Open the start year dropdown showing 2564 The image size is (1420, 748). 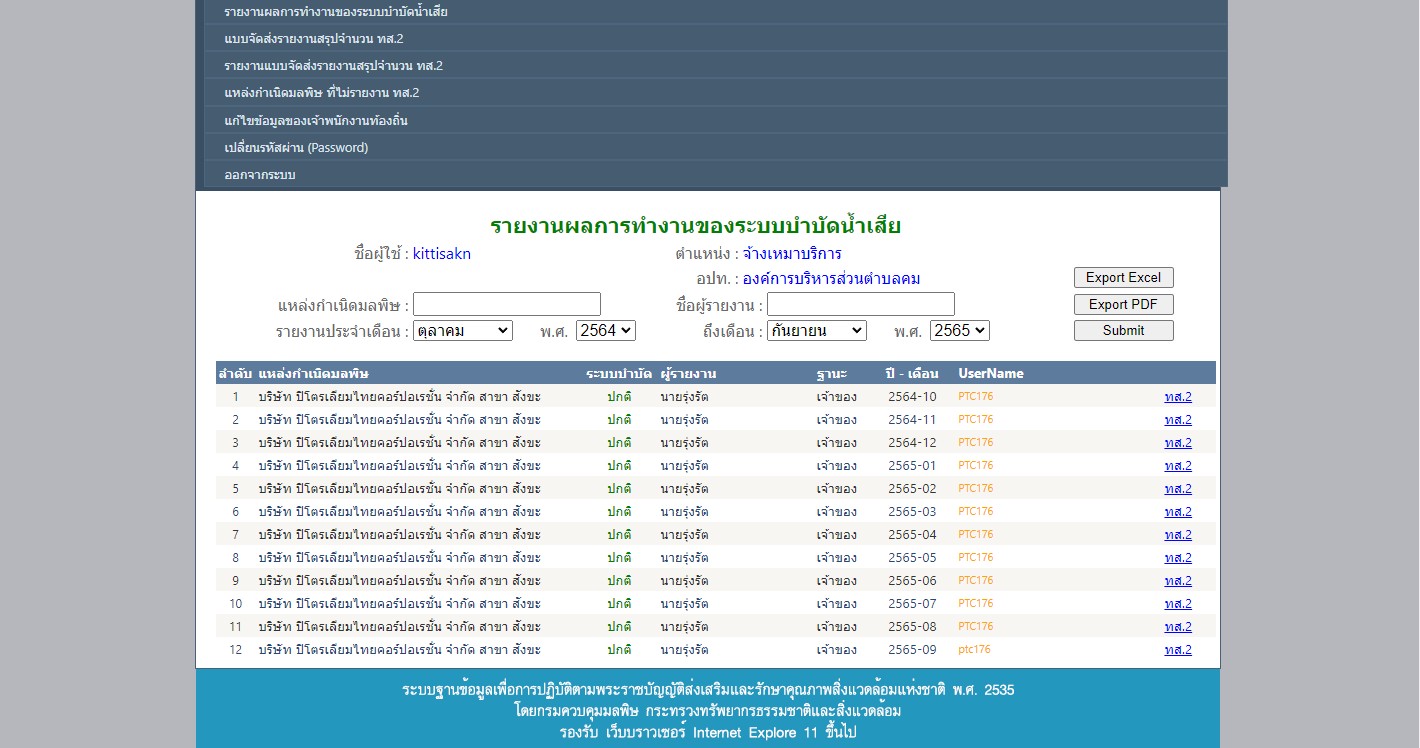[x=606, y=330]
